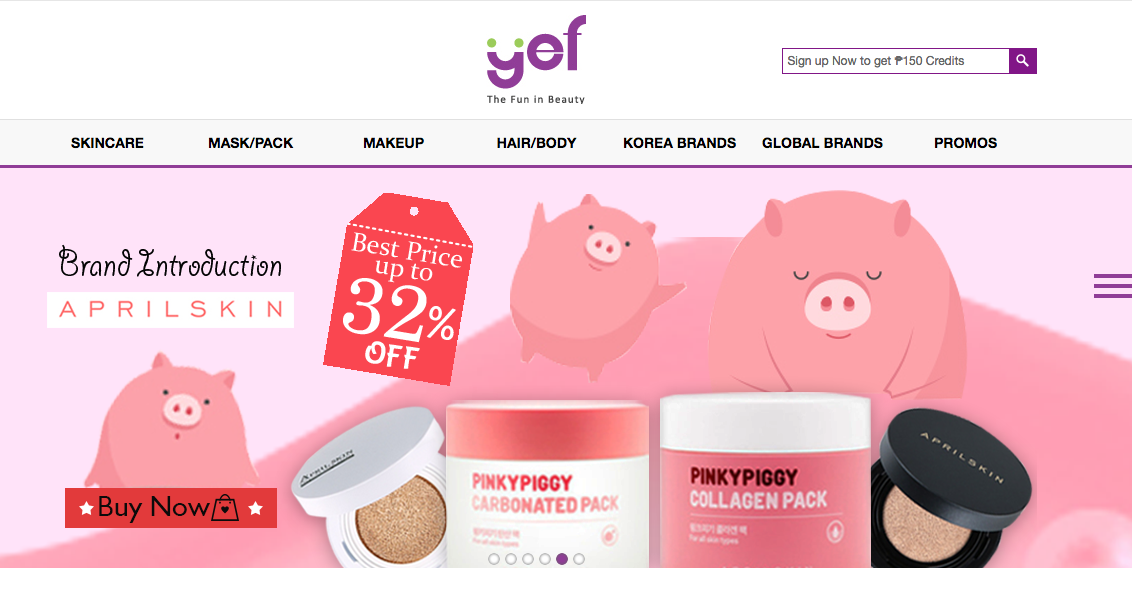Expand the HAIR/BODY category
This screenshot has width=1132, height=595.
(x=536, y=143)
